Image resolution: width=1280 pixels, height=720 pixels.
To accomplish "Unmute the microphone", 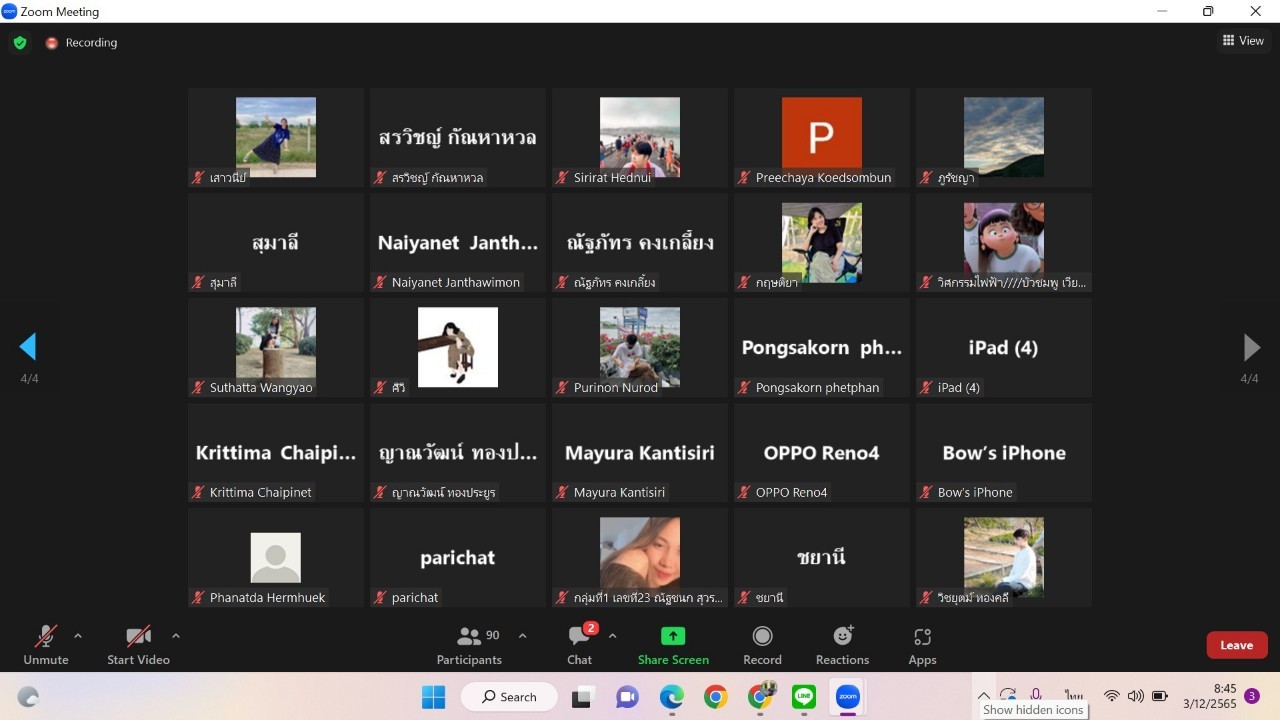I will (x=46, y=645).
